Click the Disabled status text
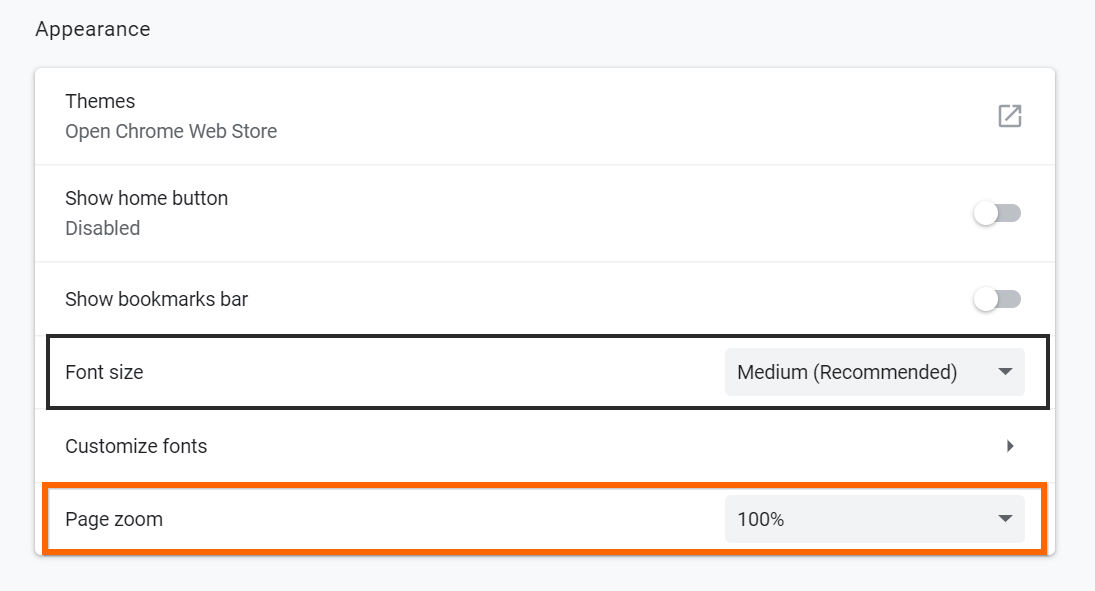The width and height of the screenshot is (1095, 591). click(x=102, y=228)
